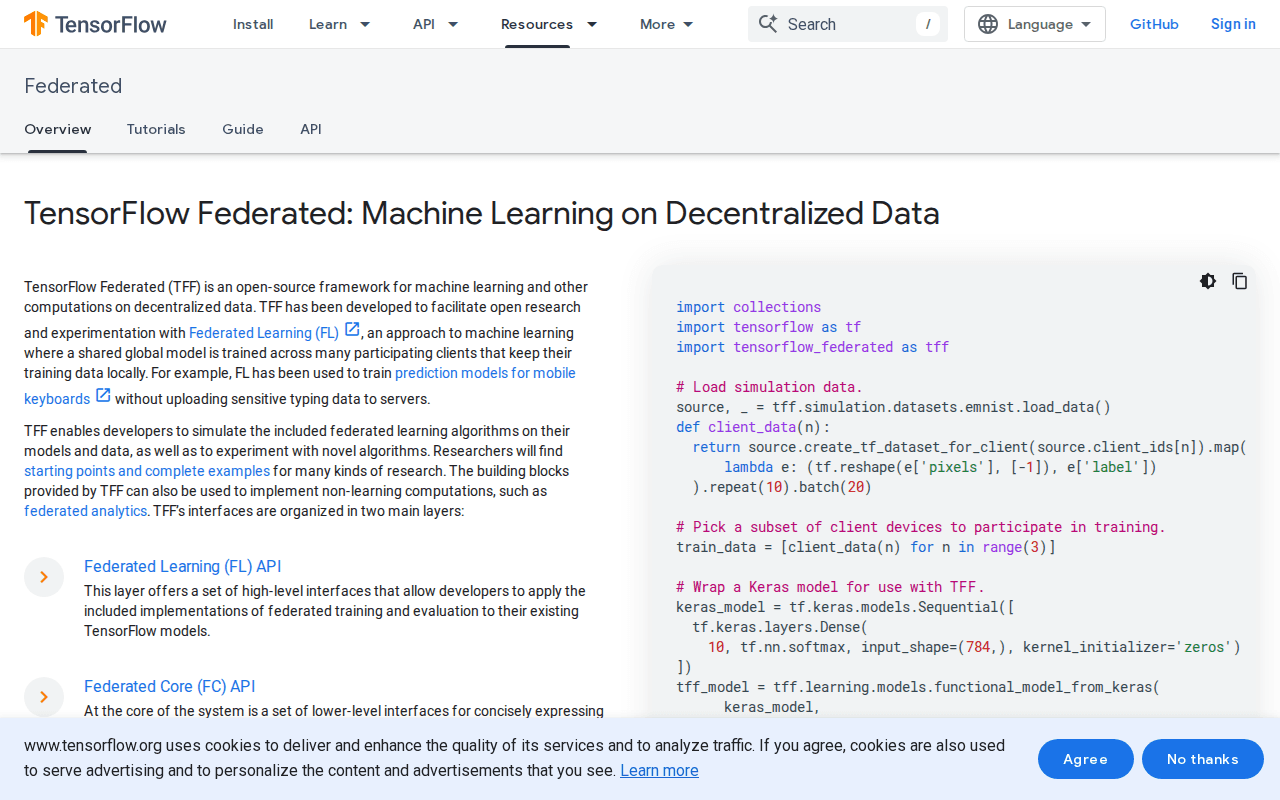Click the Language globe icon
This screenshot has width=1280, height=800.
tap(988, 24)
